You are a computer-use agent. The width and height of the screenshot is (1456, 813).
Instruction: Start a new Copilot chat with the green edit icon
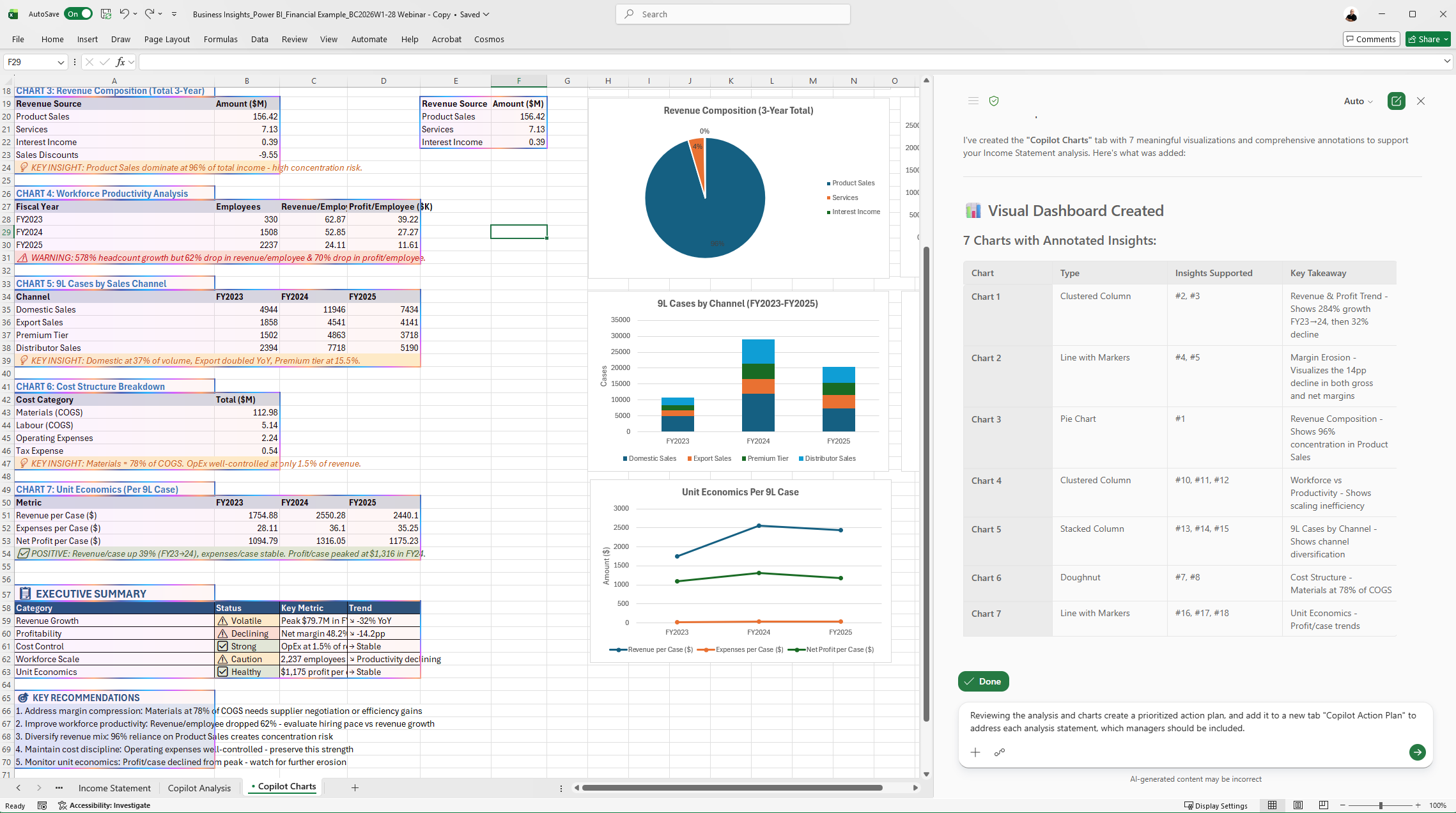coord(1396,101)
